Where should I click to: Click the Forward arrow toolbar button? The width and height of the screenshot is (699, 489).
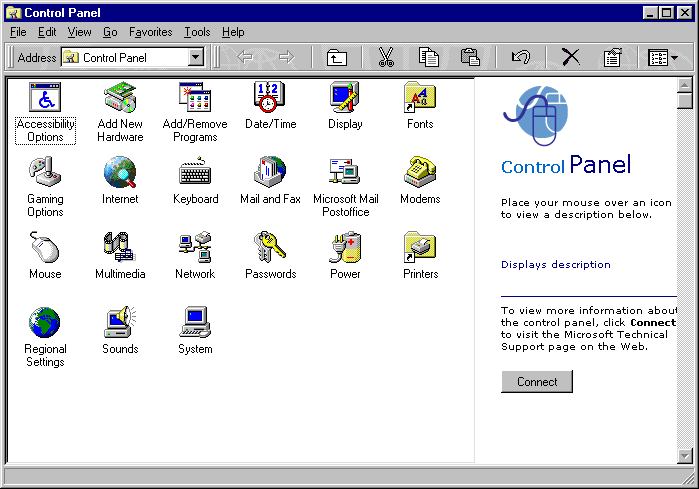[286, 57]
